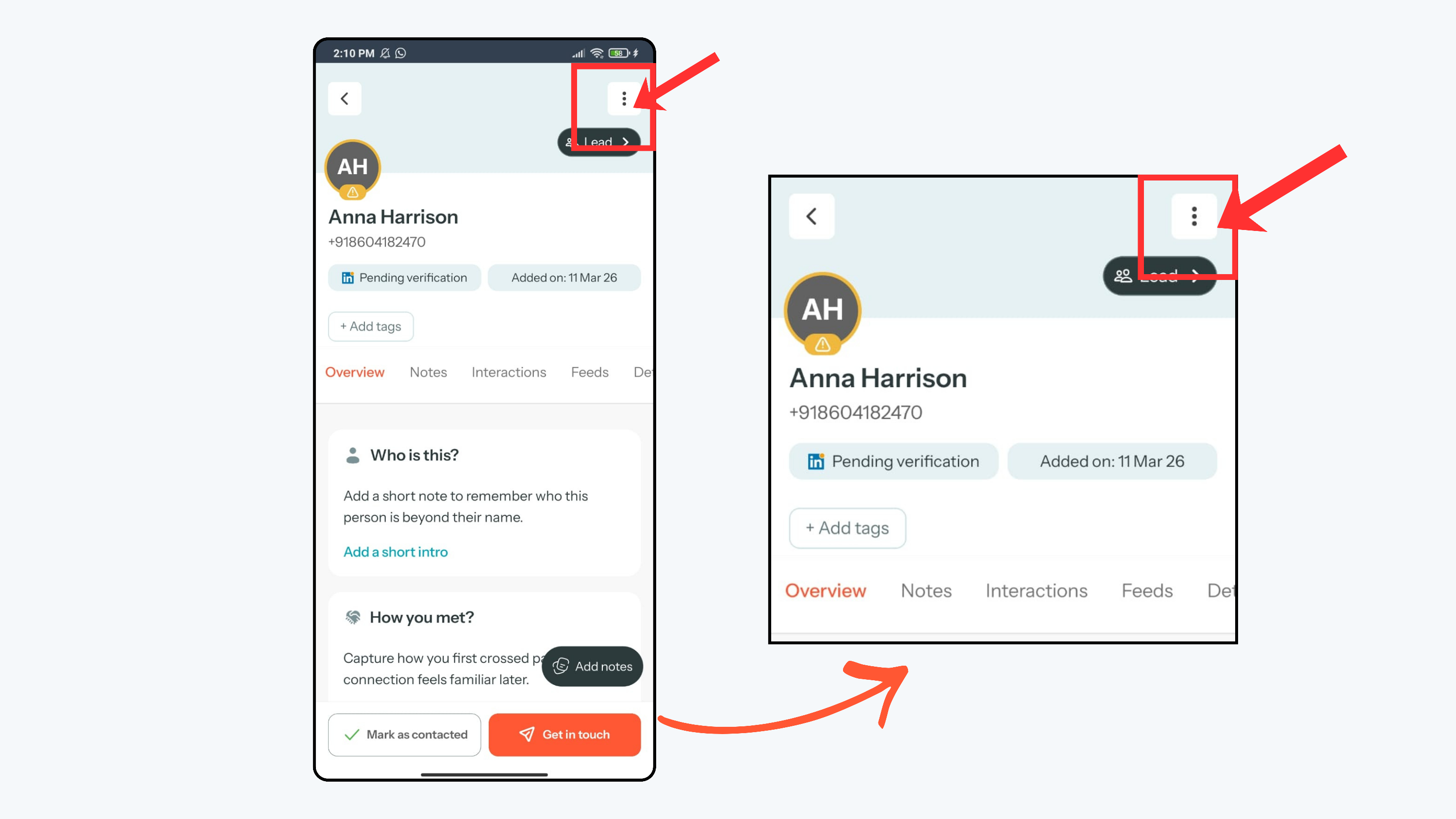Click + Add tags on phone screen
The image size is (1456, 819).
(x=370, y=326)
